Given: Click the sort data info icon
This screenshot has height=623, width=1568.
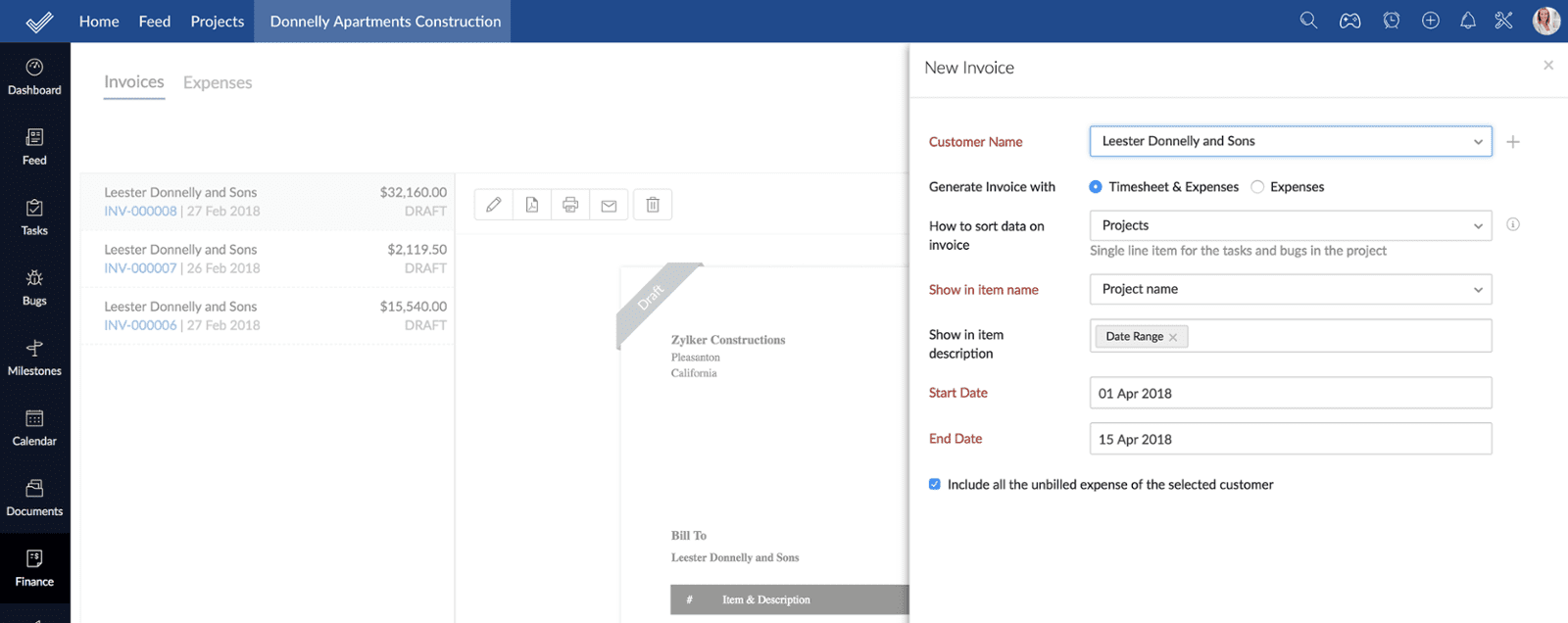Looking at the screenshot, I should 1513,224.
